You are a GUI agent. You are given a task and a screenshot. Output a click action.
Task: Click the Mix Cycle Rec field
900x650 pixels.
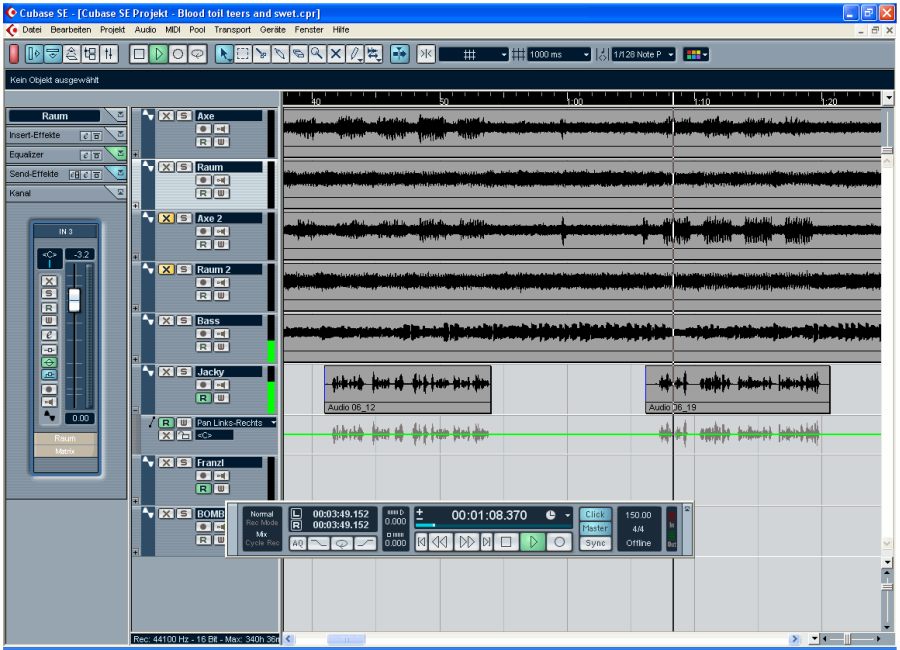click(x=262, y=539)
